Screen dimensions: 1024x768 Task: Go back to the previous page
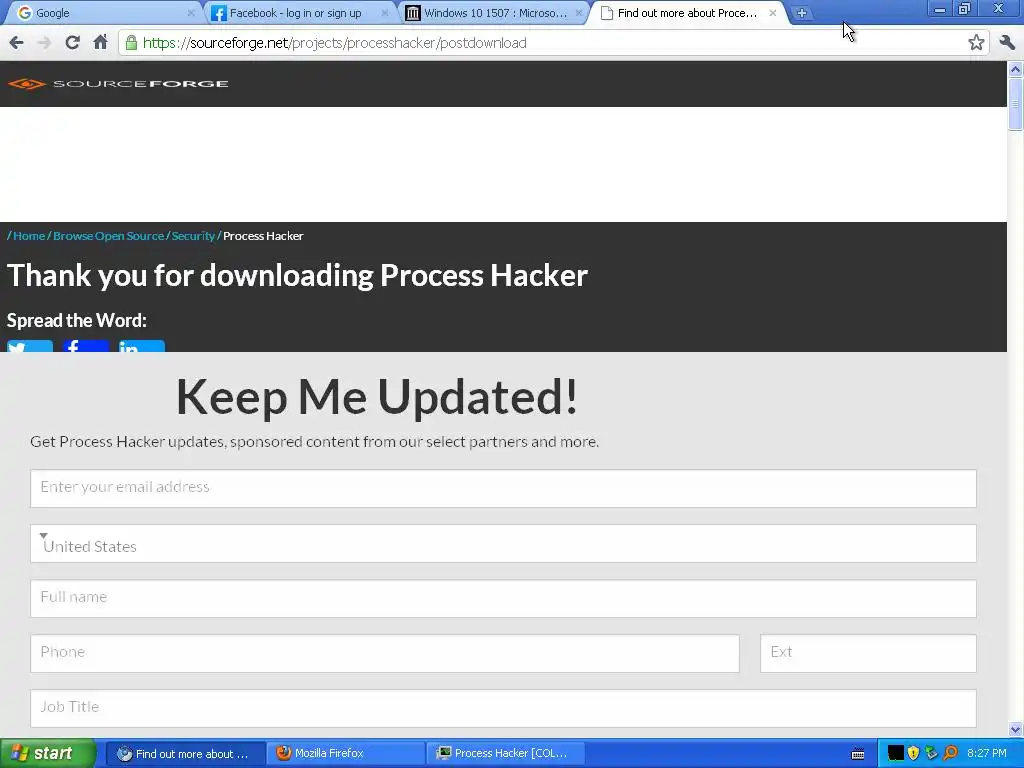16,43
